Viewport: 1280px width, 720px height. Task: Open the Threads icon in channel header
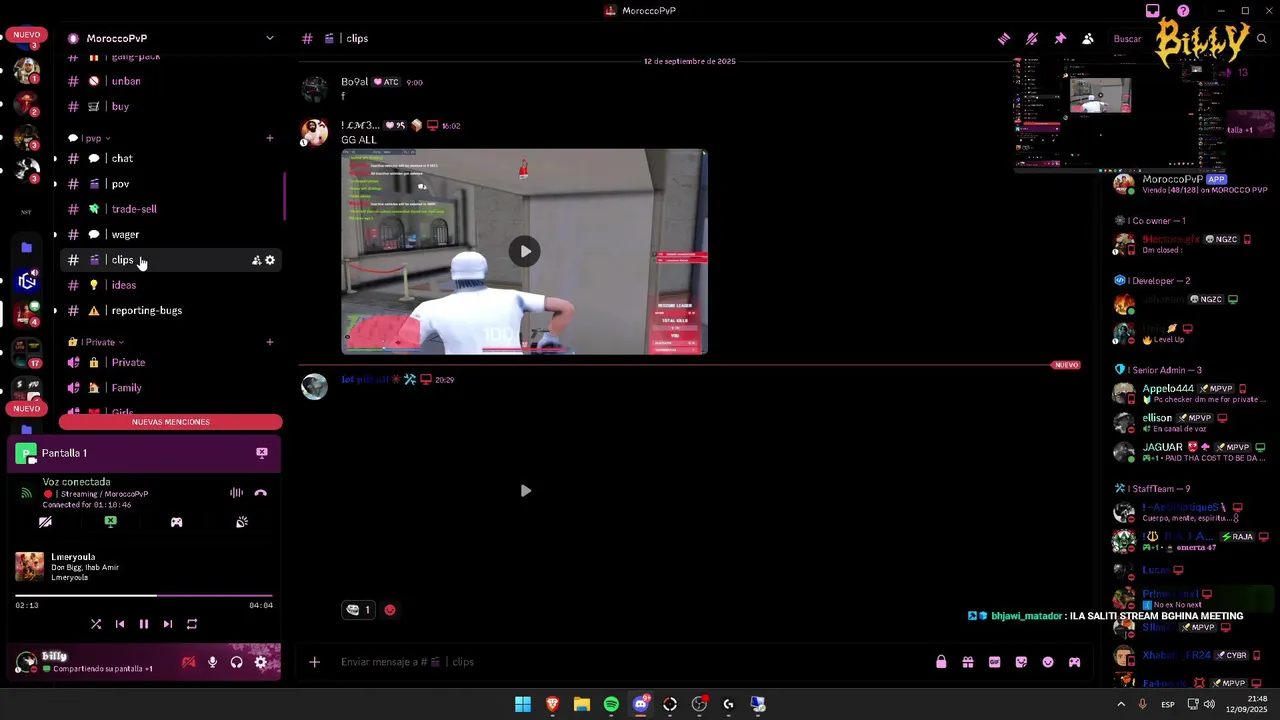coord(1004,39)
